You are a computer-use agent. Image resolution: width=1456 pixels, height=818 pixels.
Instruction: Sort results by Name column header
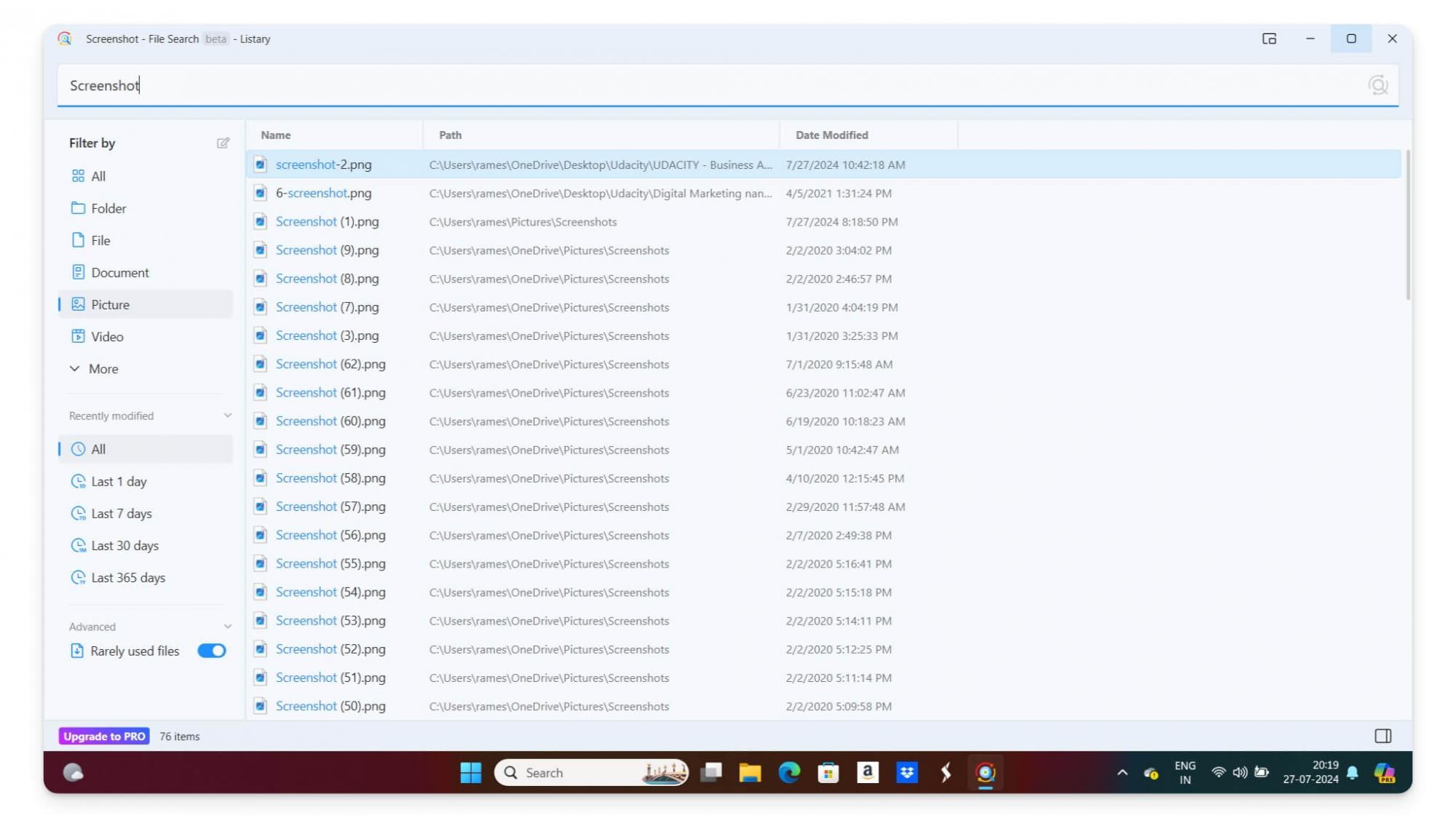[x=276, y=135]
